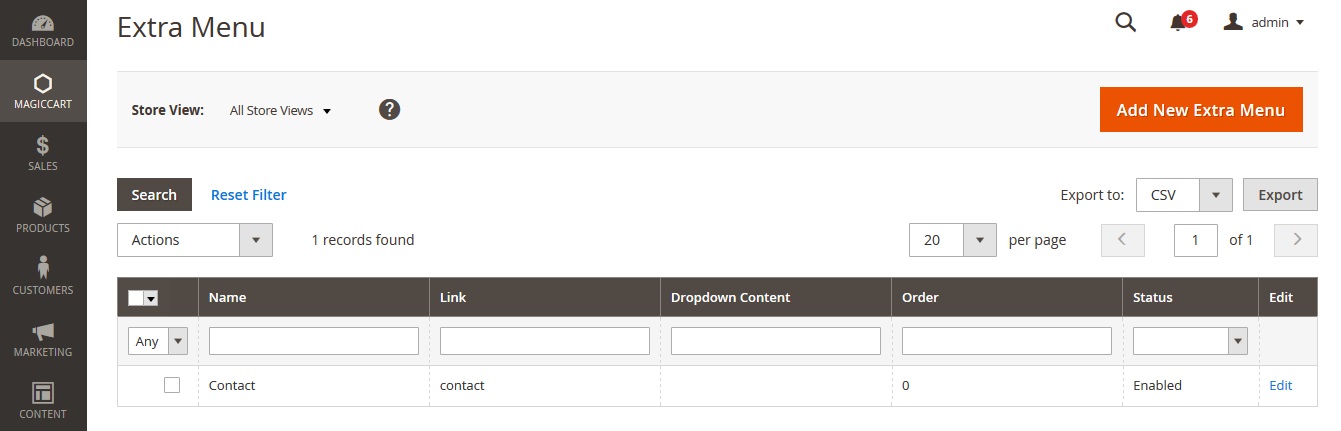Click the Name filter input field
1341x431 pixels.
[x=314, y=341]
